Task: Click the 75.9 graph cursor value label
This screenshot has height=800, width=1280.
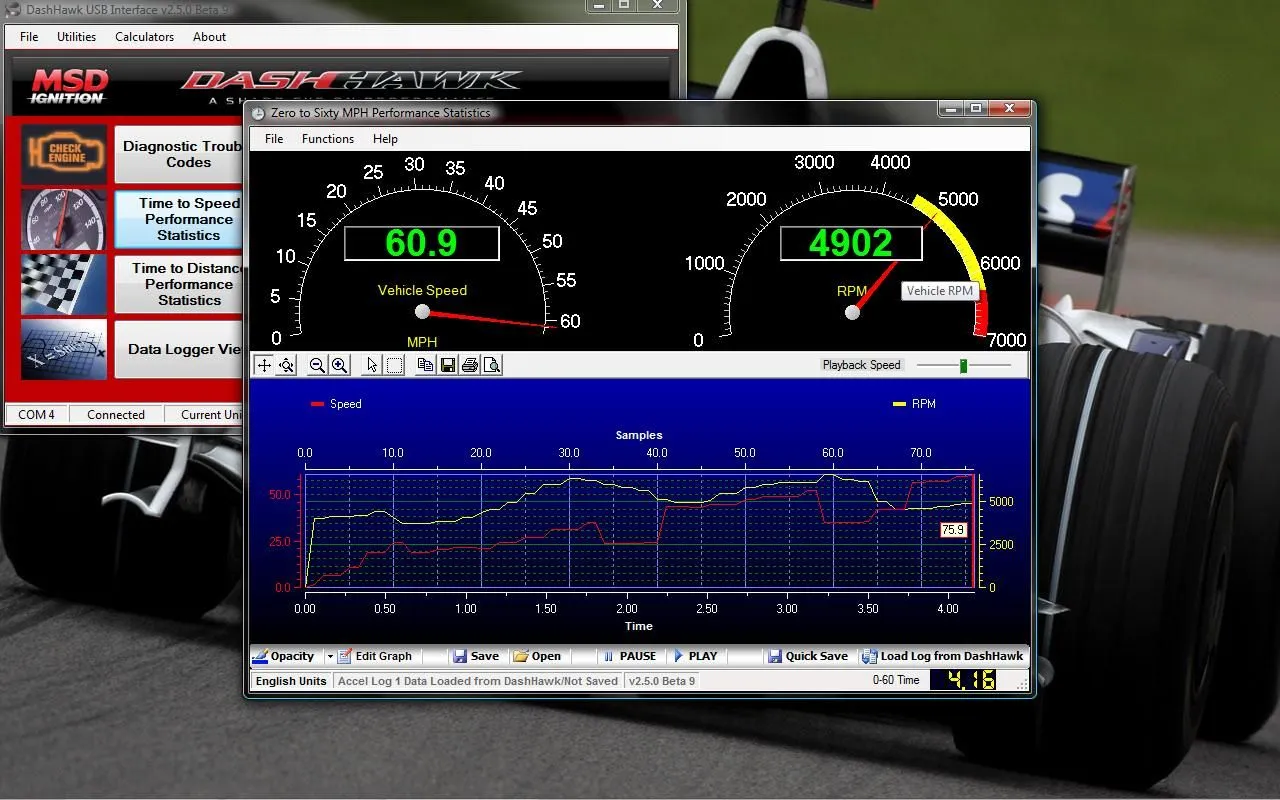Action: coord(953,530)
